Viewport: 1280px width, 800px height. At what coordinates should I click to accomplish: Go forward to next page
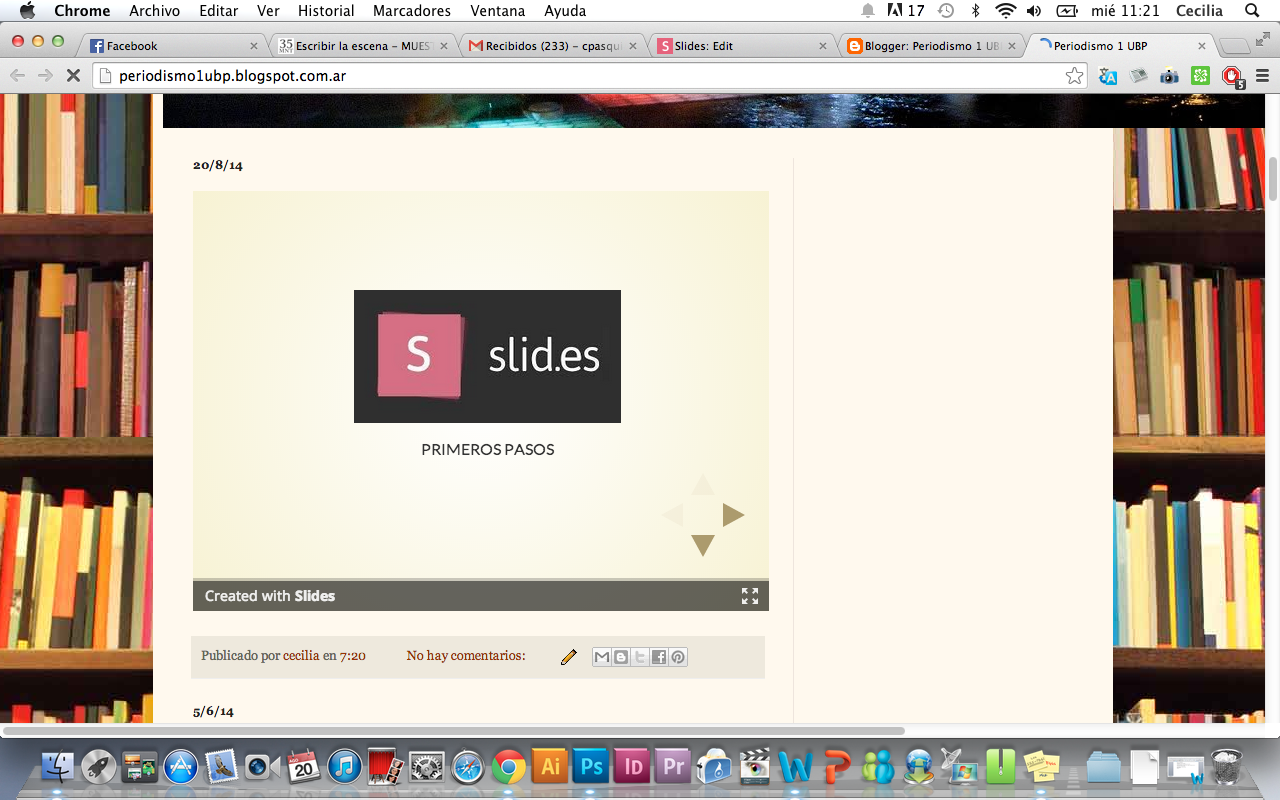(x=45, y=76)
